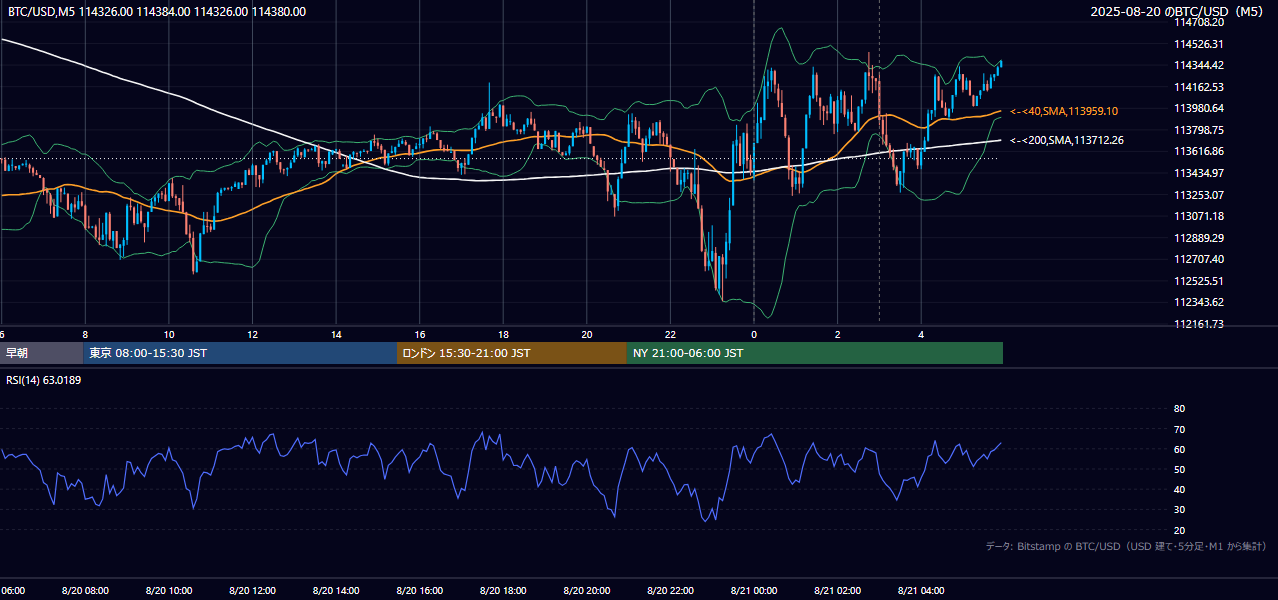
Task: Select the 8/21 02:00 time axis label
Action: pos(837,591)
